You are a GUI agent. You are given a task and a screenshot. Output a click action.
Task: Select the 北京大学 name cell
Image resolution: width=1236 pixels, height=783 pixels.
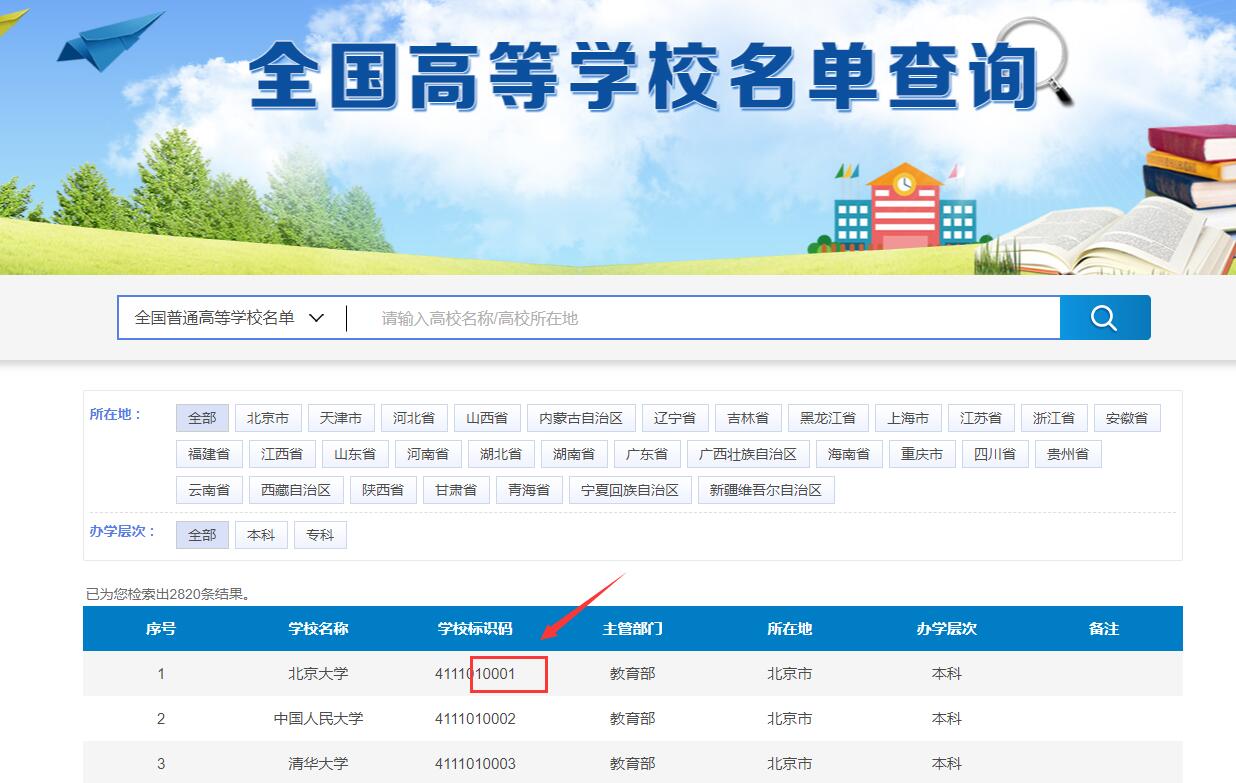318,674
